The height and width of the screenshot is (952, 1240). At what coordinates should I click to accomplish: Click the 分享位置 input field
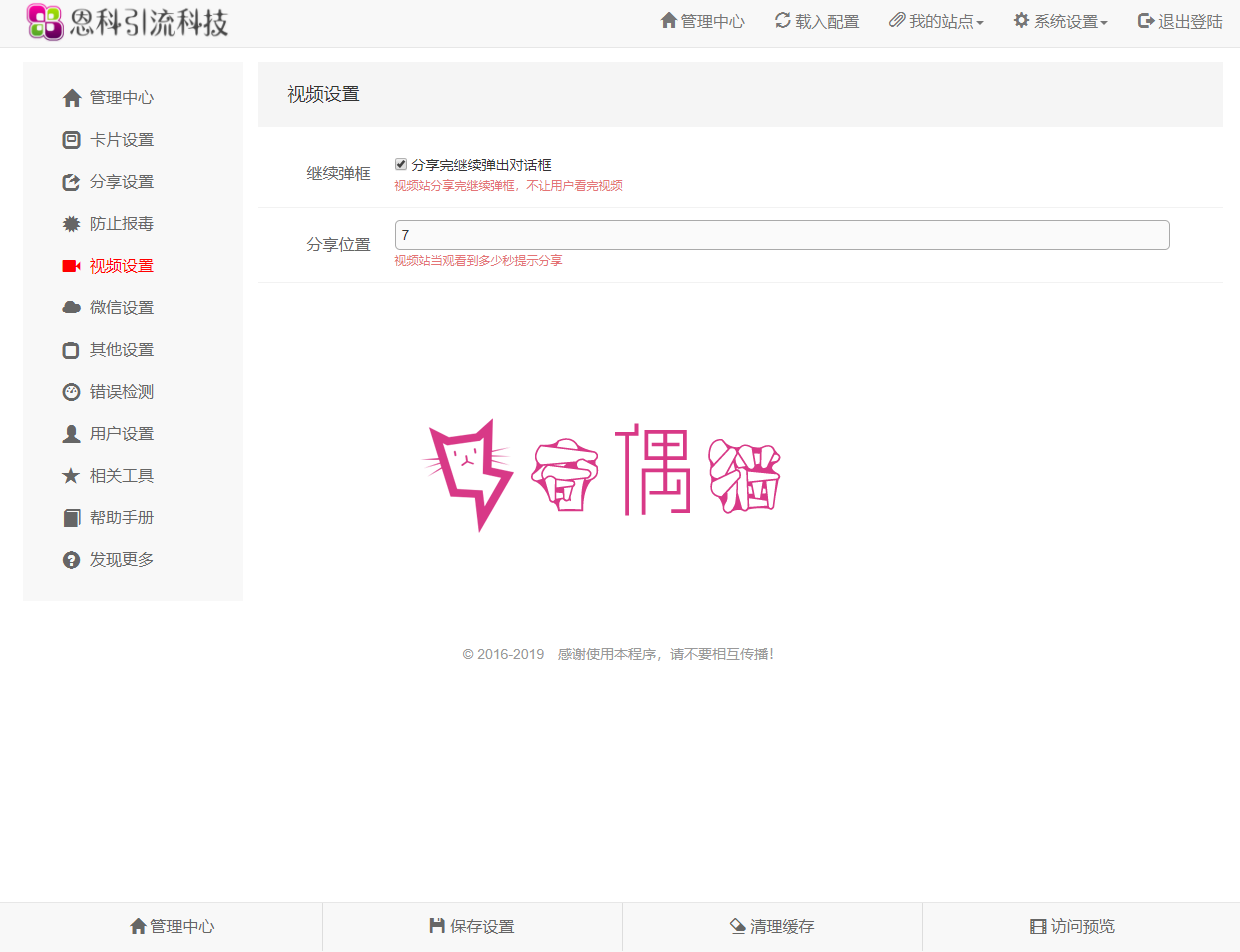(782, 235)
